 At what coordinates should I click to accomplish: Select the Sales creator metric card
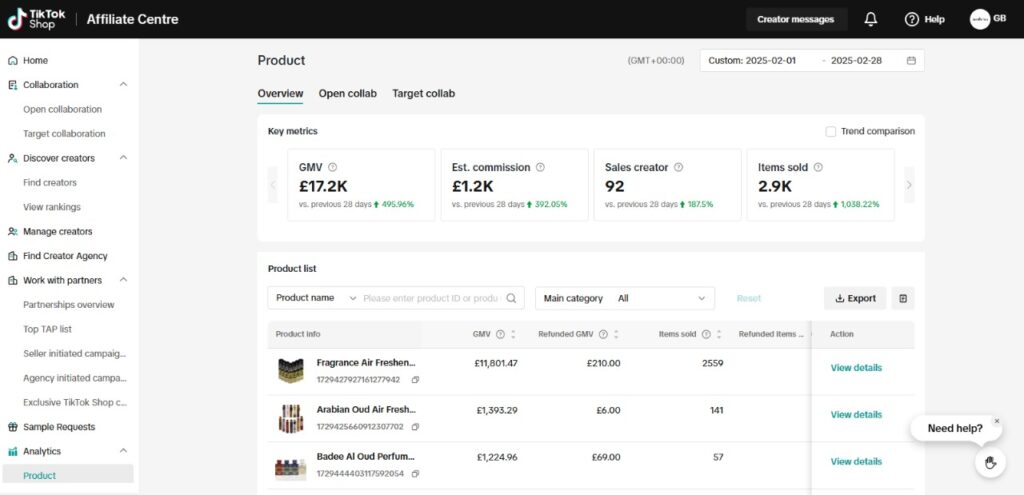pos(667,185)
